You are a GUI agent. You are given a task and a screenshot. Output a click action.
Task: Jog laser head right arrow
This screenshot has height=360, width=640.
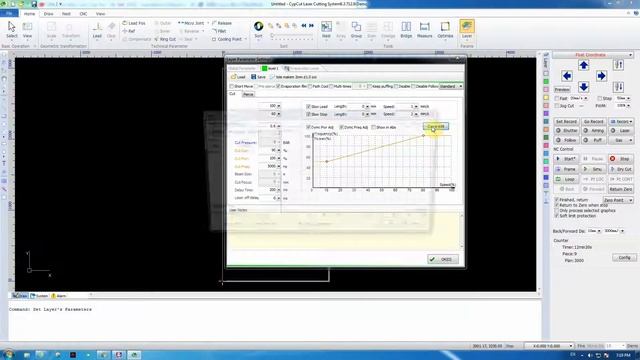tap(601, 76)
